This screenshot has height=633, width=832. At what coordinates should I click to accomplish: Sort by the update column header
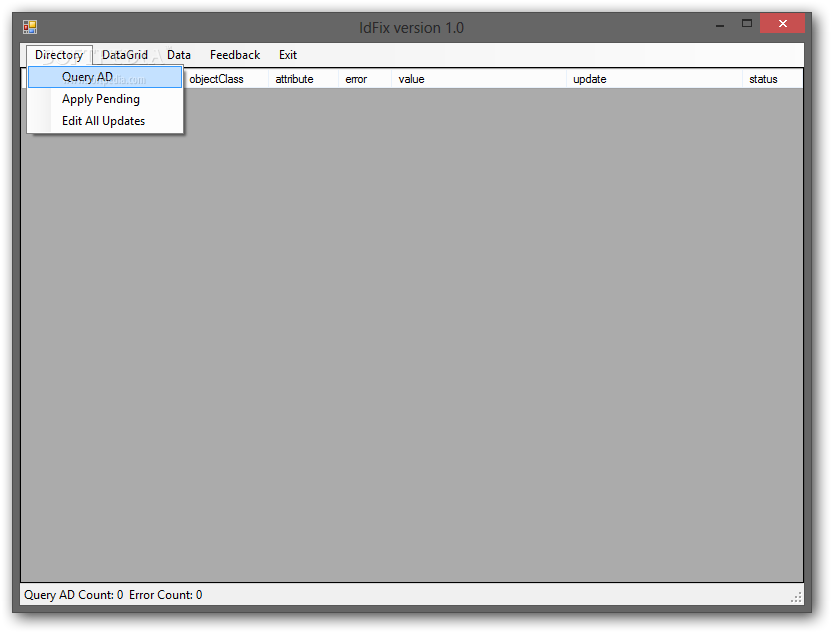coord(654,79)
